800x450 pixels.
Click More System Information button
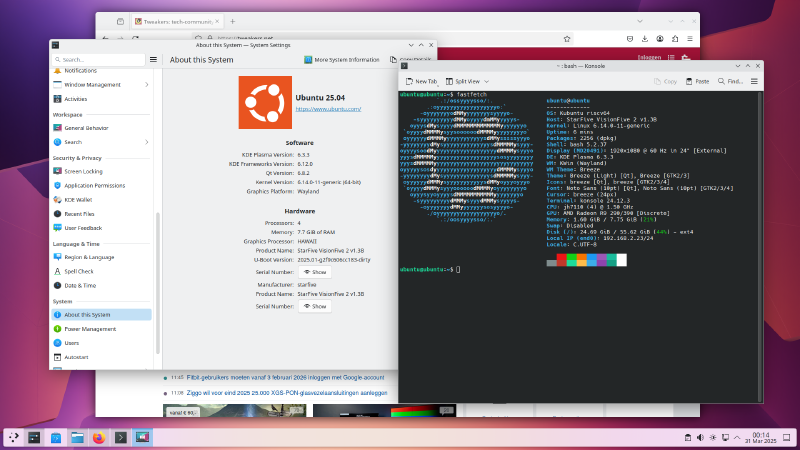[342, 60]
